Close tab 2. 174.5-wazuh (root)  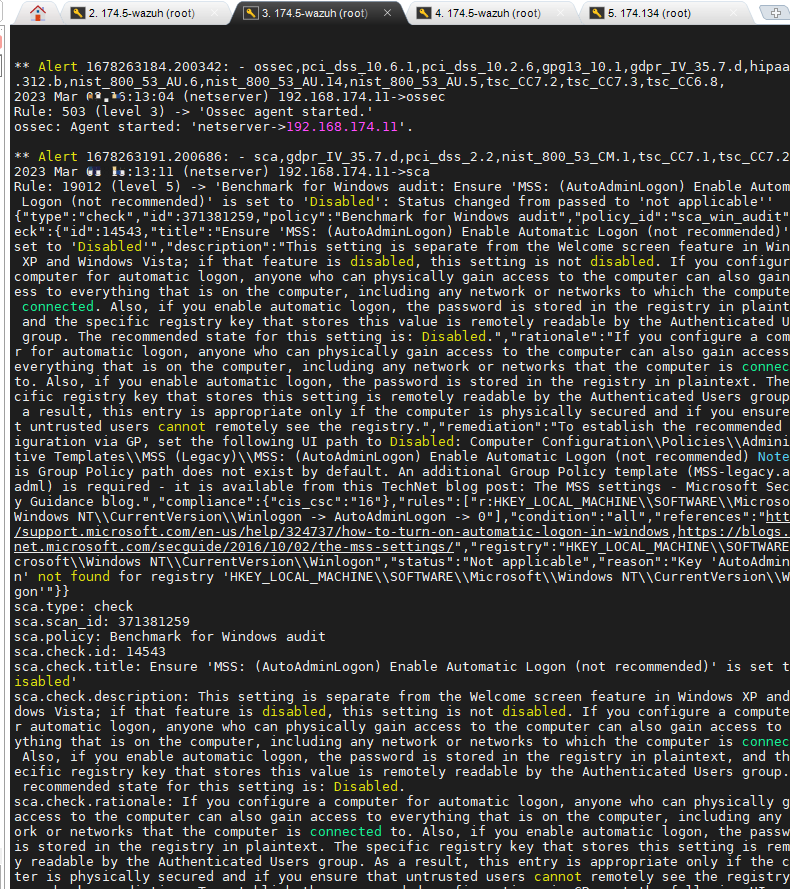click(x=214, y=13)
